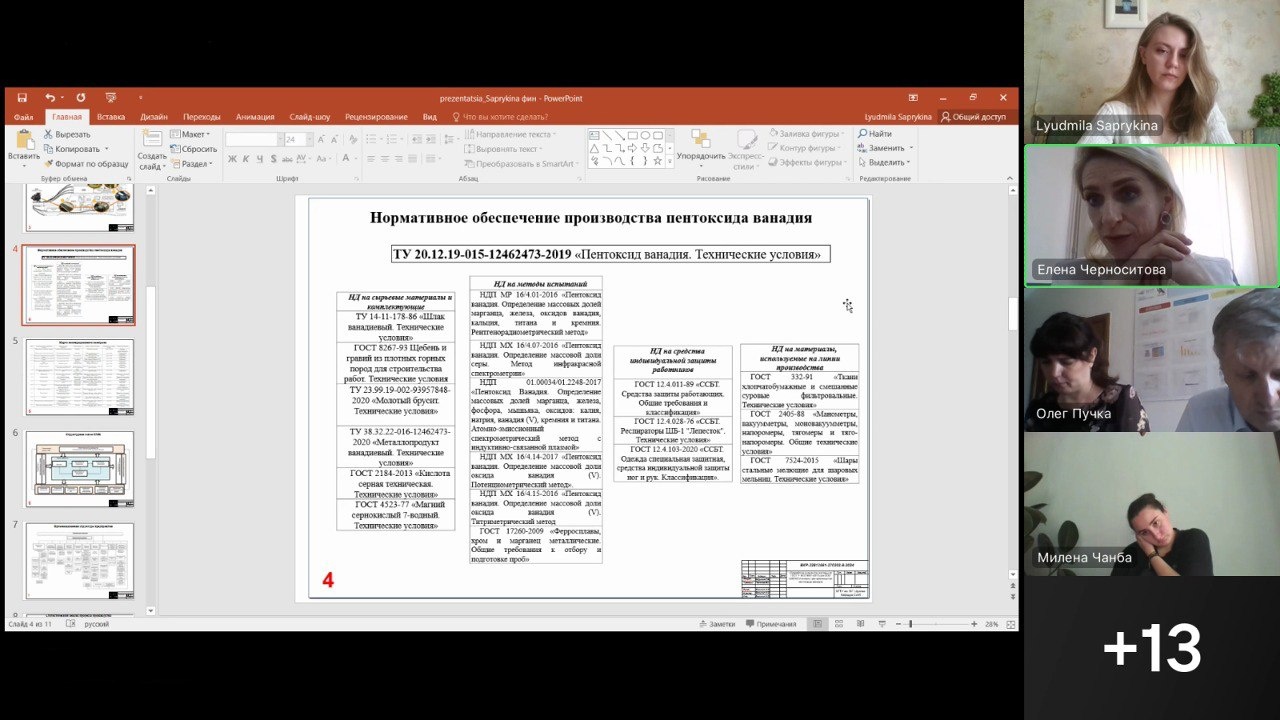
Task: Click the Paste (Вставить) clipboard icon
Action: click(x=24, y=141)
